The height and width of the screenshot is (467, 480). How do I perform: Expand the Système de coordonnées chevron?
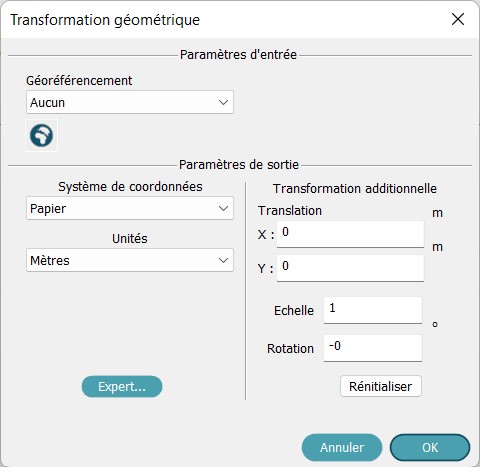click(223, 208)
